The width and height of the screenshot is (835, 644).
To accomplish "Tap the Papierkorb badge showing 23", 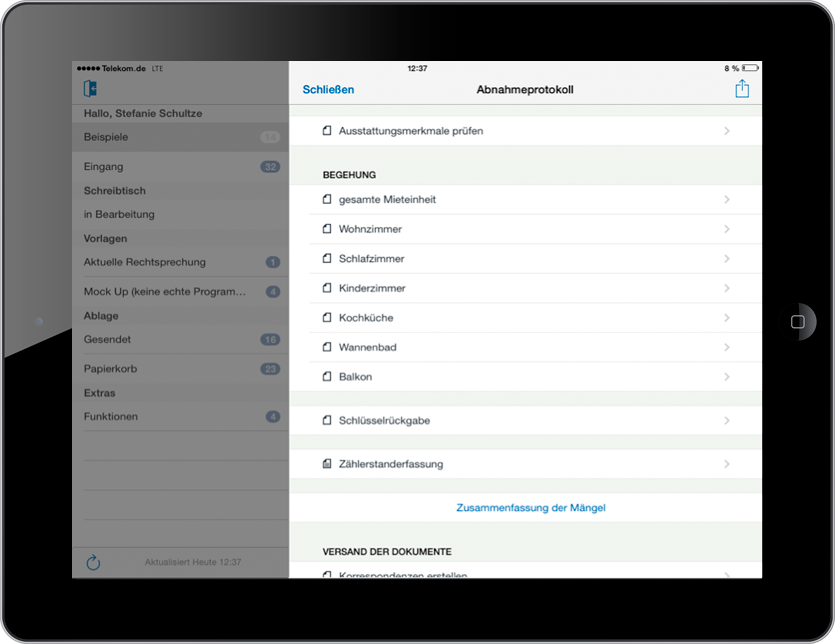I will pos(270,369).
